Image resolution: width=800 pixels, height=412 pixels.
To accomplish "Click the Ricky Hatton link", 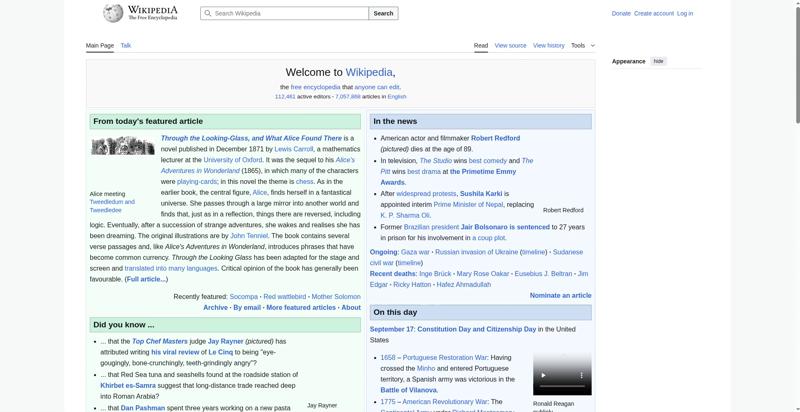I will point(412,285).
